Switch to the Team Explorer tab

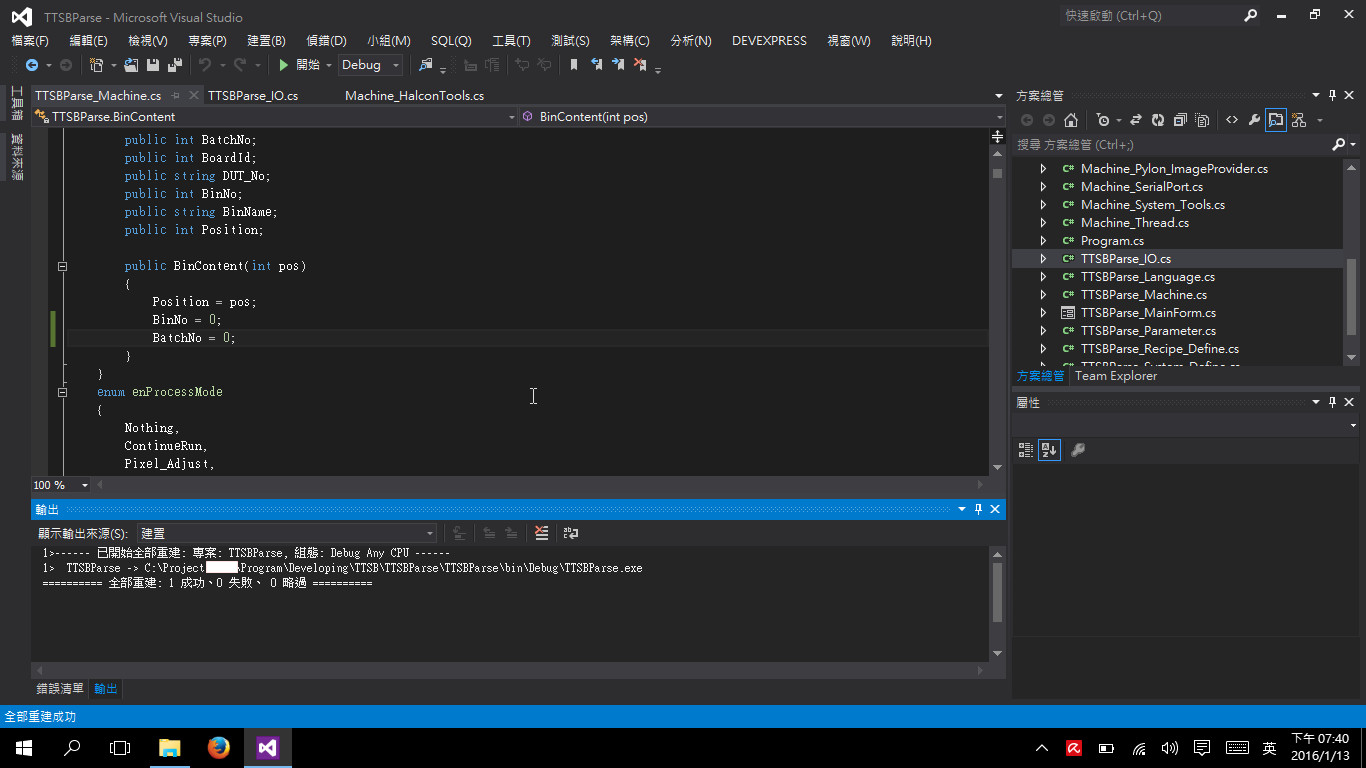tap(1116, 376)
